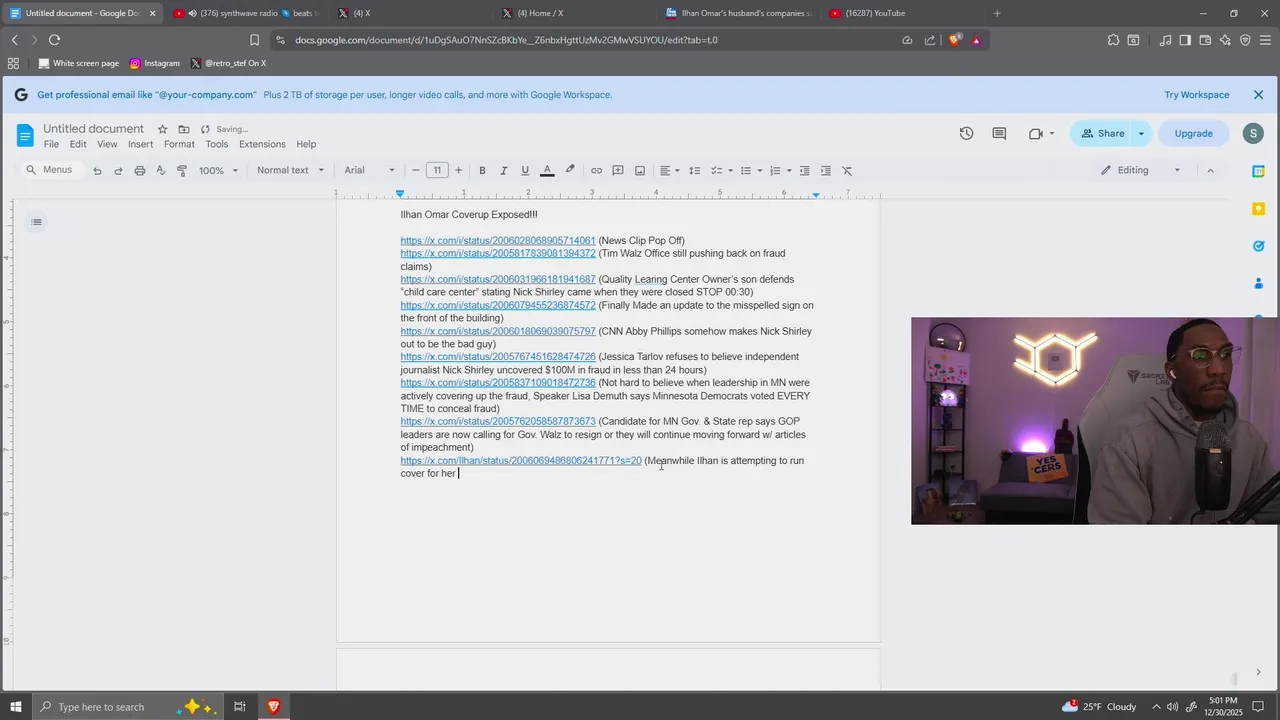Open the Arial font dropdown
This screenshot has height=720, width=1280.
(x=370, y=171)
